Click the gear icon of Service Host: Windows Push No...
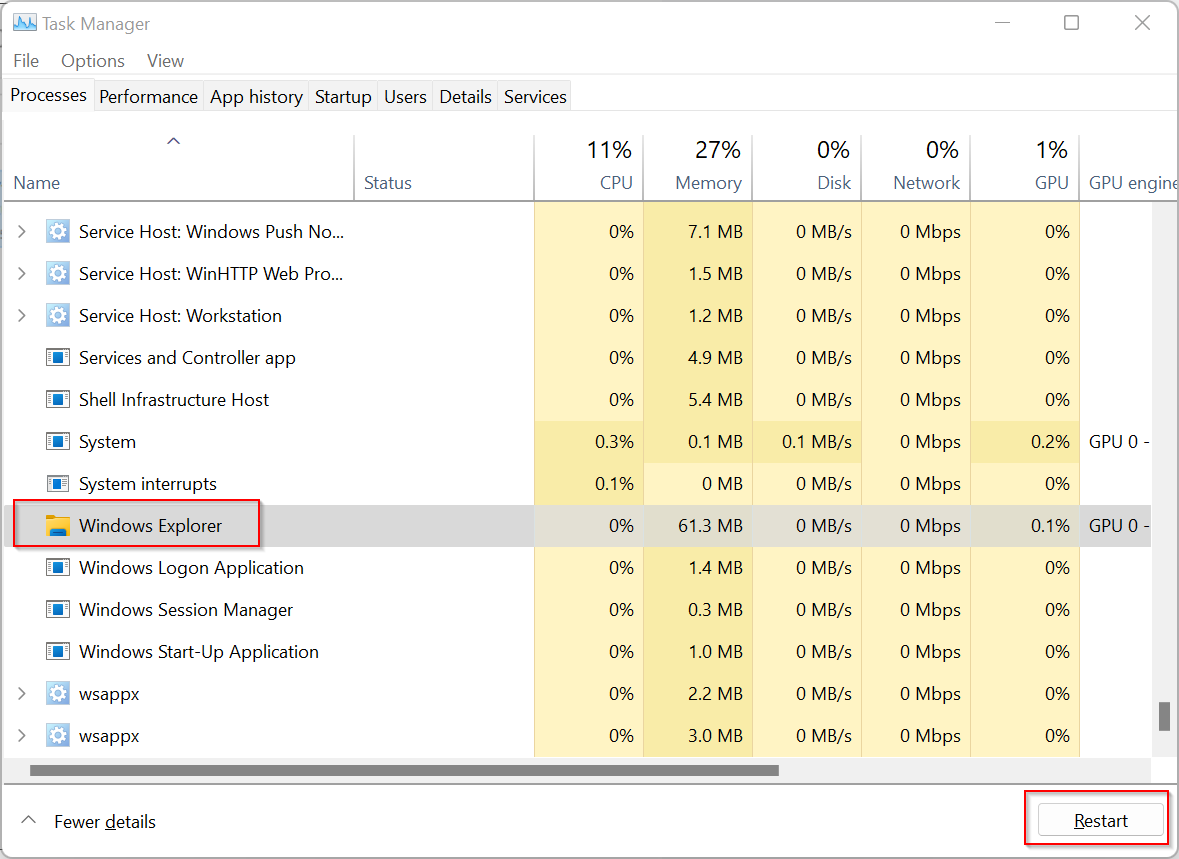Viewport: 1179px width, 859px height. tap(58, 232)
